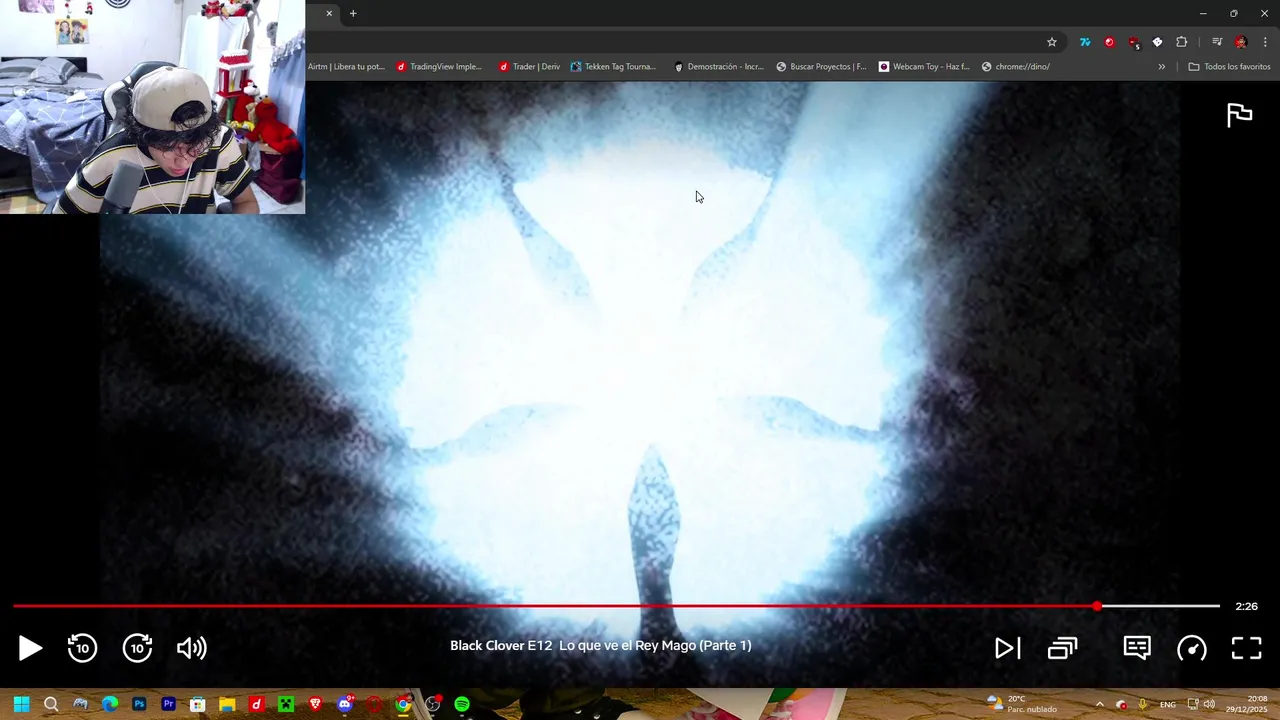Open OBS Studio from taskbar

click(433, 704)
